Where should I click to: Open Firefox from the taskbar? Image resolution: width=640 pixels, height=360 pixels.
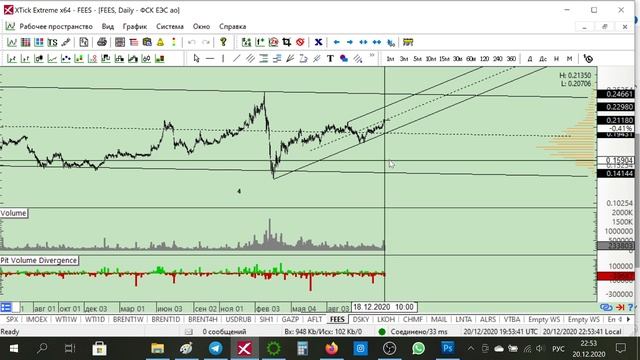[331, 349]
